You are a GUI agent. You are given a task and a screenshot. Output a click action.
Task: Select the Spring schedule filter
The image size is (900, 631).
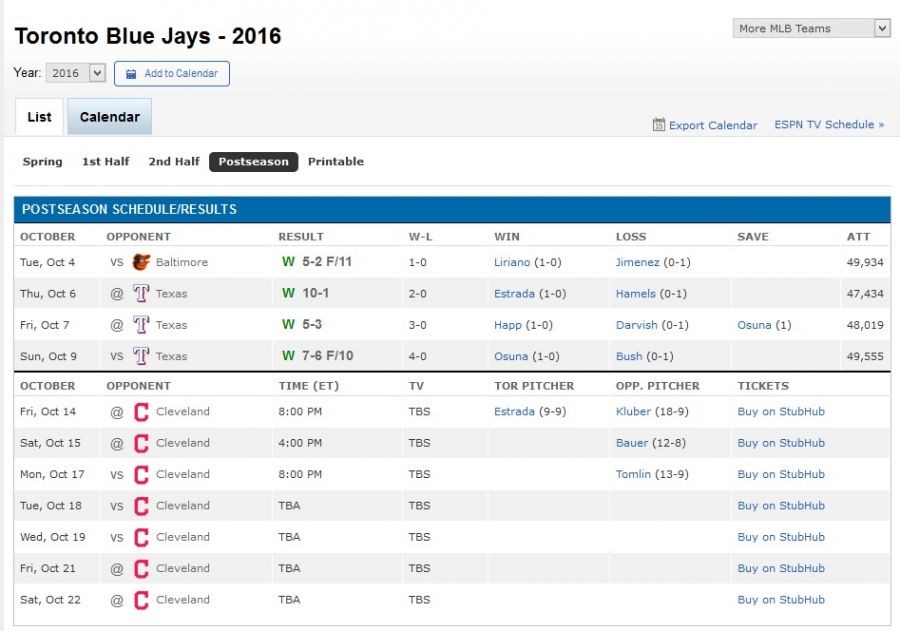coord(42,161)
